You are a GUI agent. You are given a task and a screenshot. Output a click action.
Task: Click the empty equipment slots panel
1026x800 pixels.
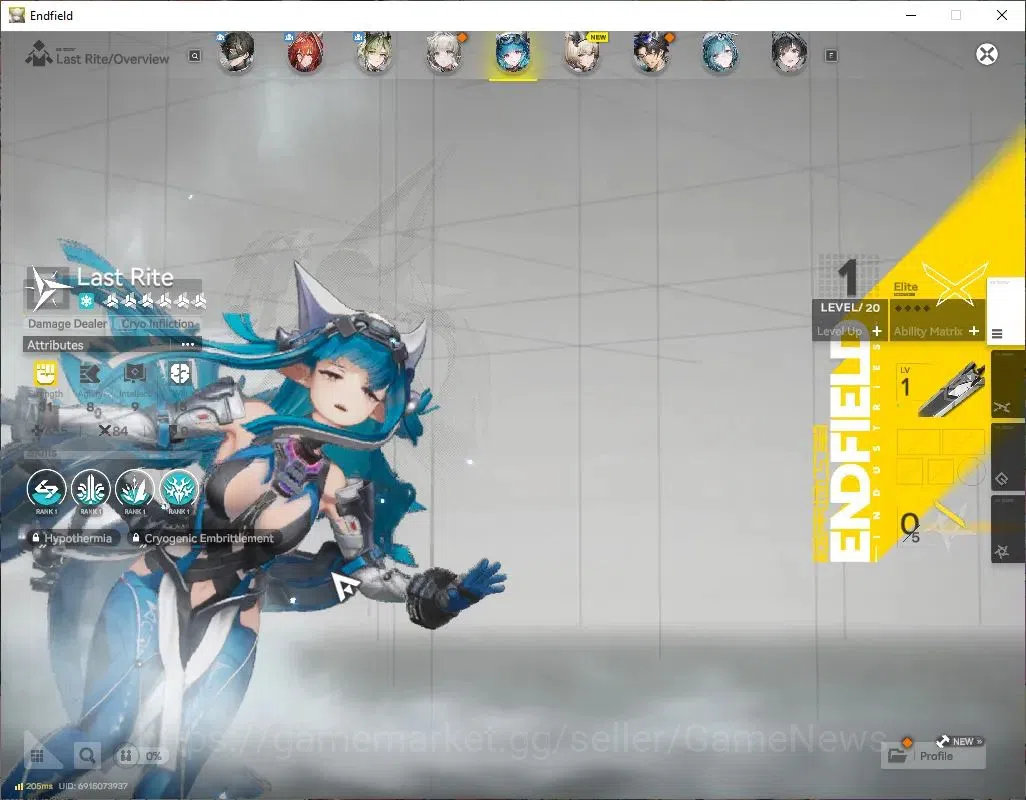(941, 457)
